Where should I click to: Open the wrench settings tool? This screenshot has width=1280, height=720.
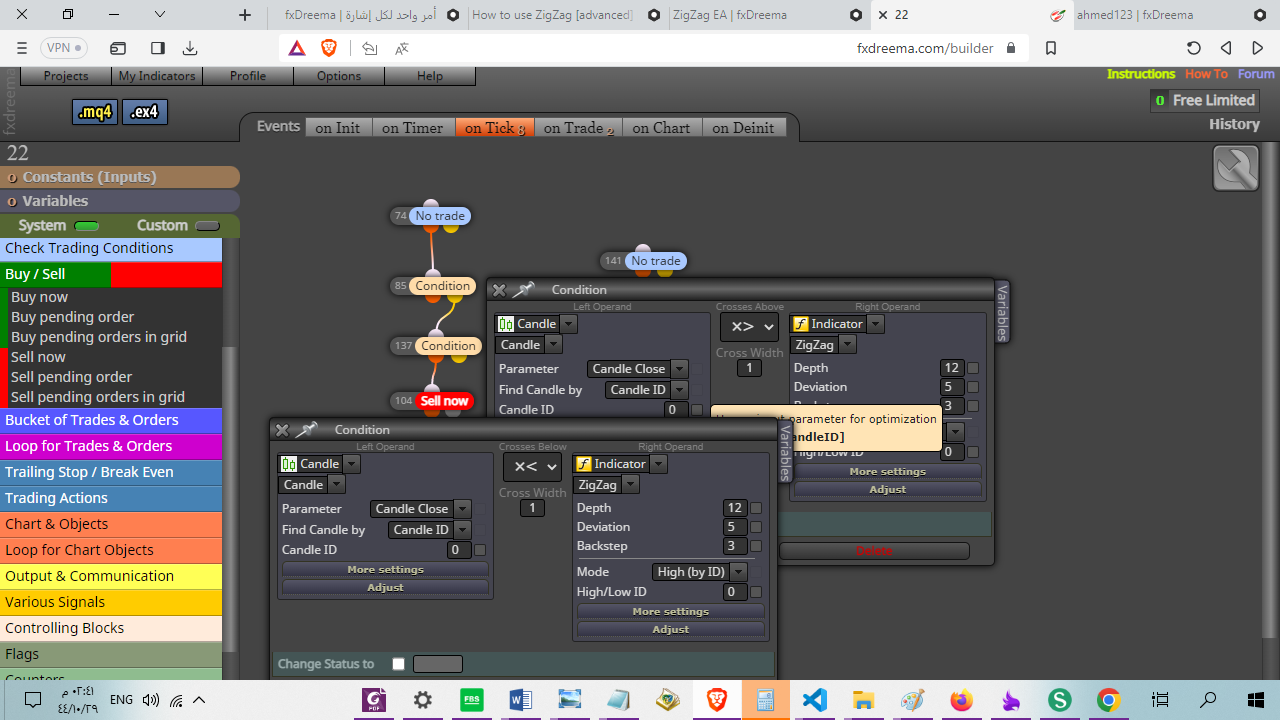pyautogui.click(x=1236, y=168)
